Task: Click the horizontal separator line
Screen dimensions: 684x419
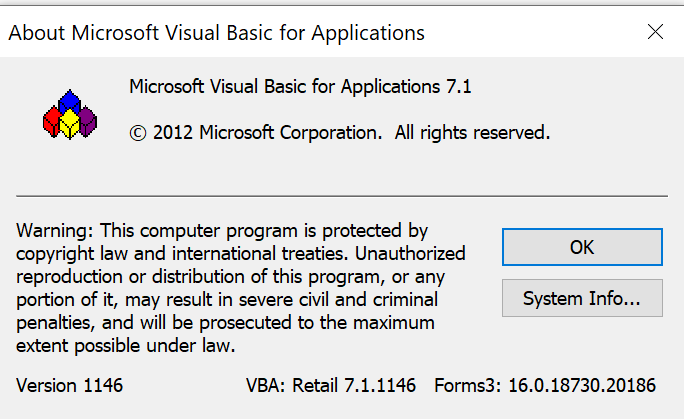Action: coord(342,196)
